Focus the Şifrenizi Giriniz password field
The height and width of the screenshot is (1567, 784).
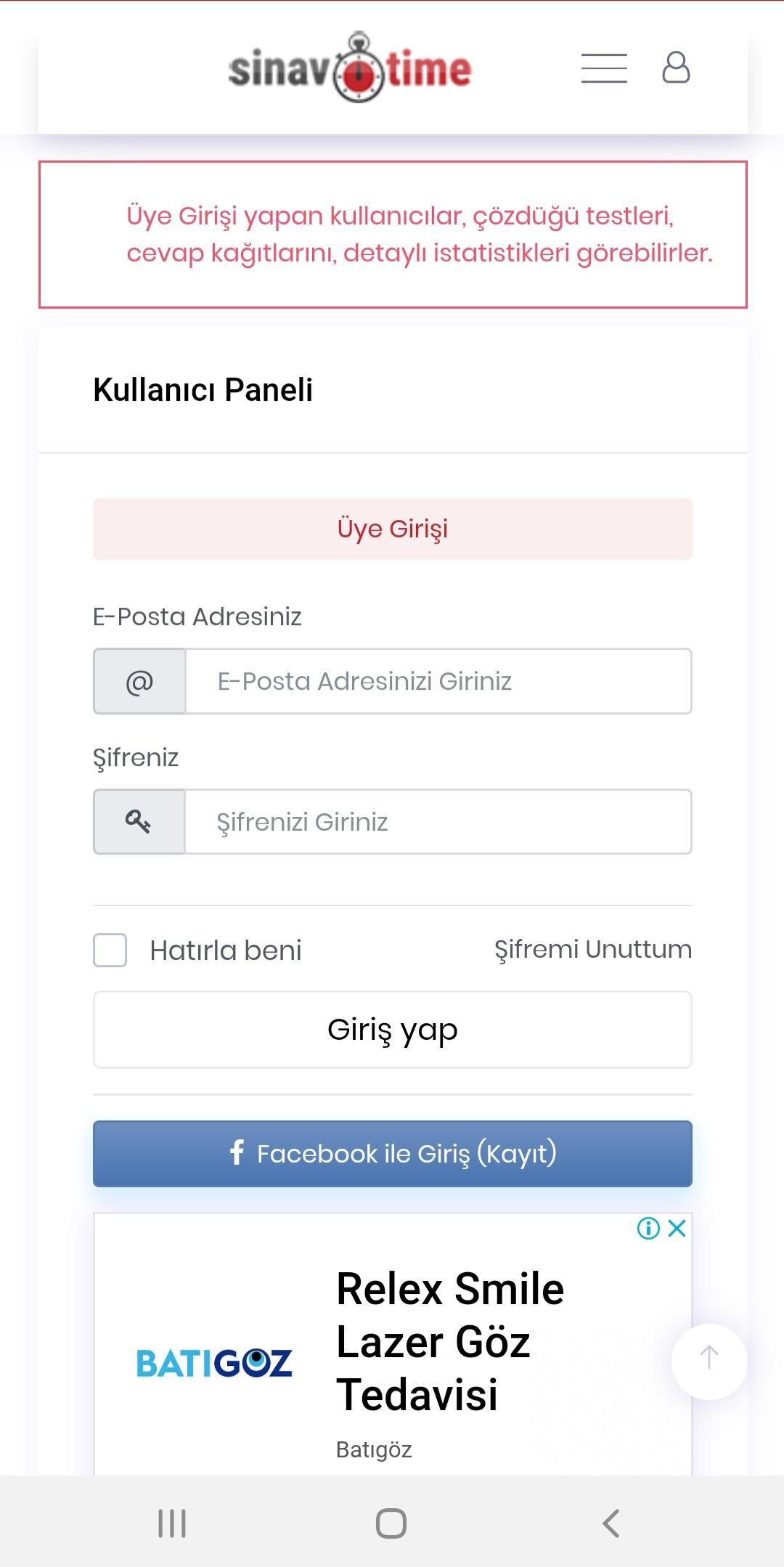coord(438,822)
